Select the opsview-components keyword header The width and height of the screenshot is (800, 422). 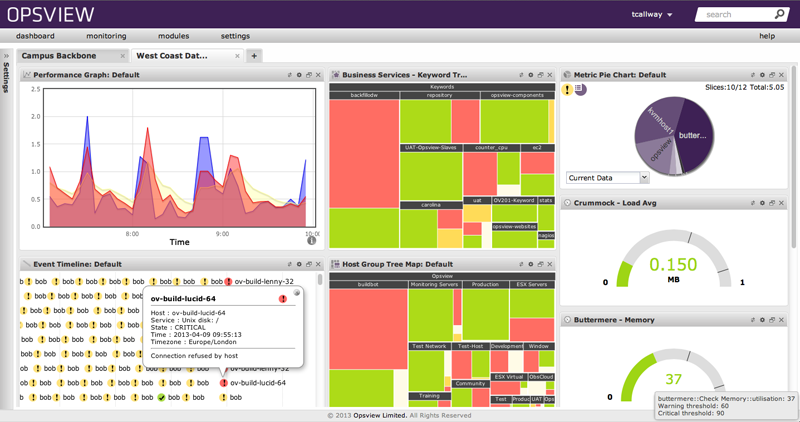pyautogui.click(x=517, y=95)
